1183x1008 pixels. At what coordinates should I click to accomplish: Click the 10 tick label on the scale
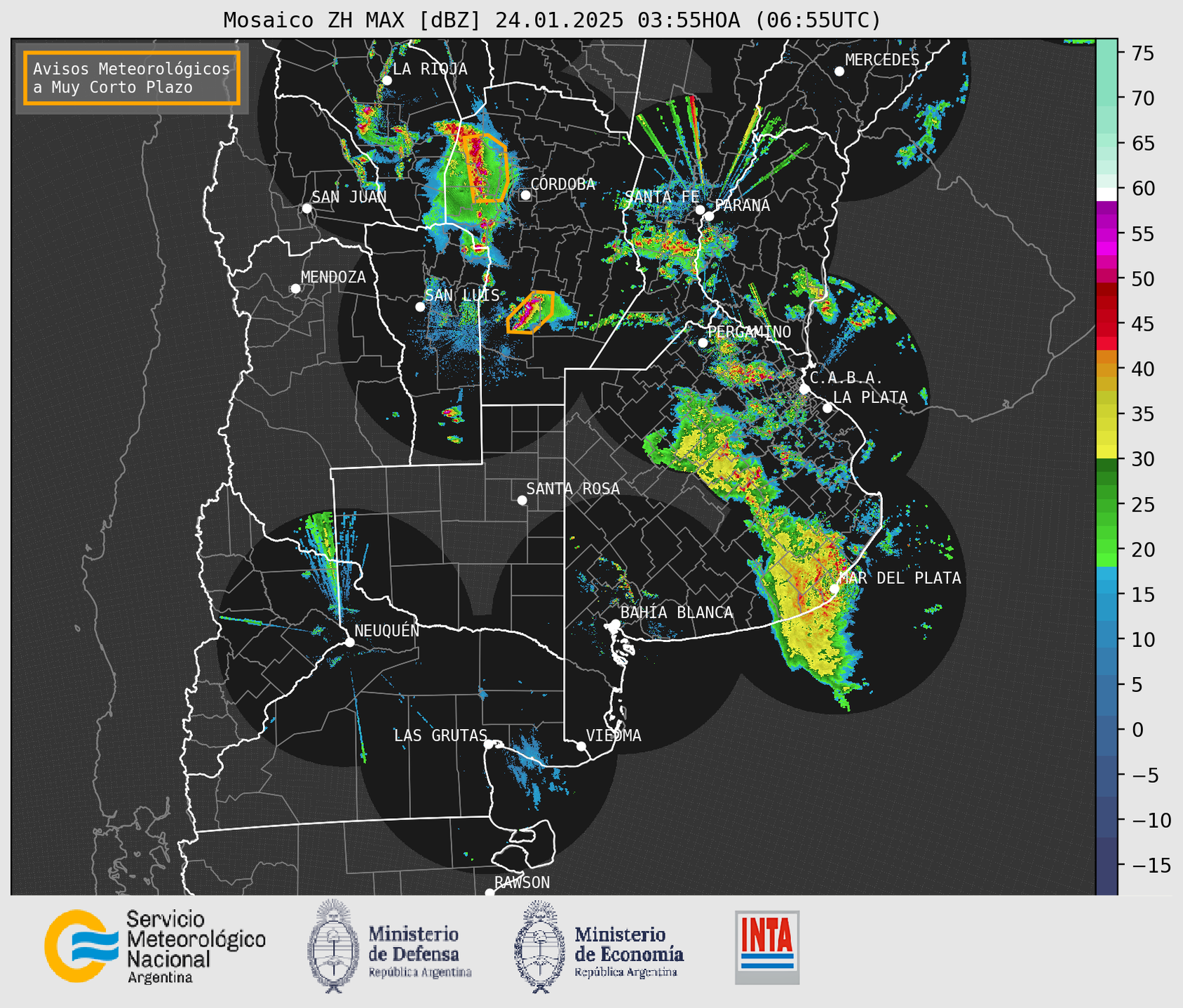[x=1143, y=639]
